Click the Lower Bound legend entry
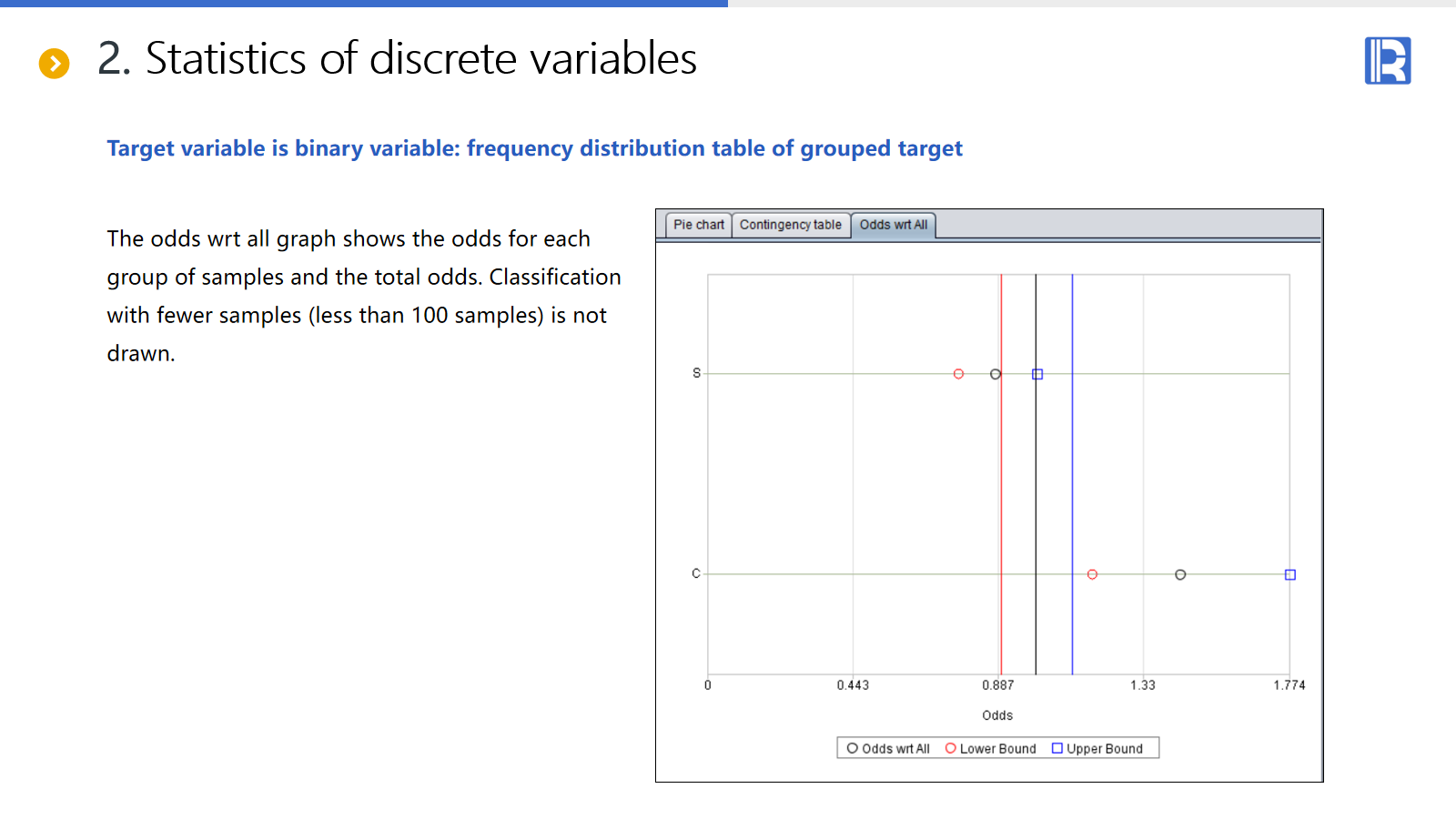Viewport: 1456px width, 819px height. point(990,748)
